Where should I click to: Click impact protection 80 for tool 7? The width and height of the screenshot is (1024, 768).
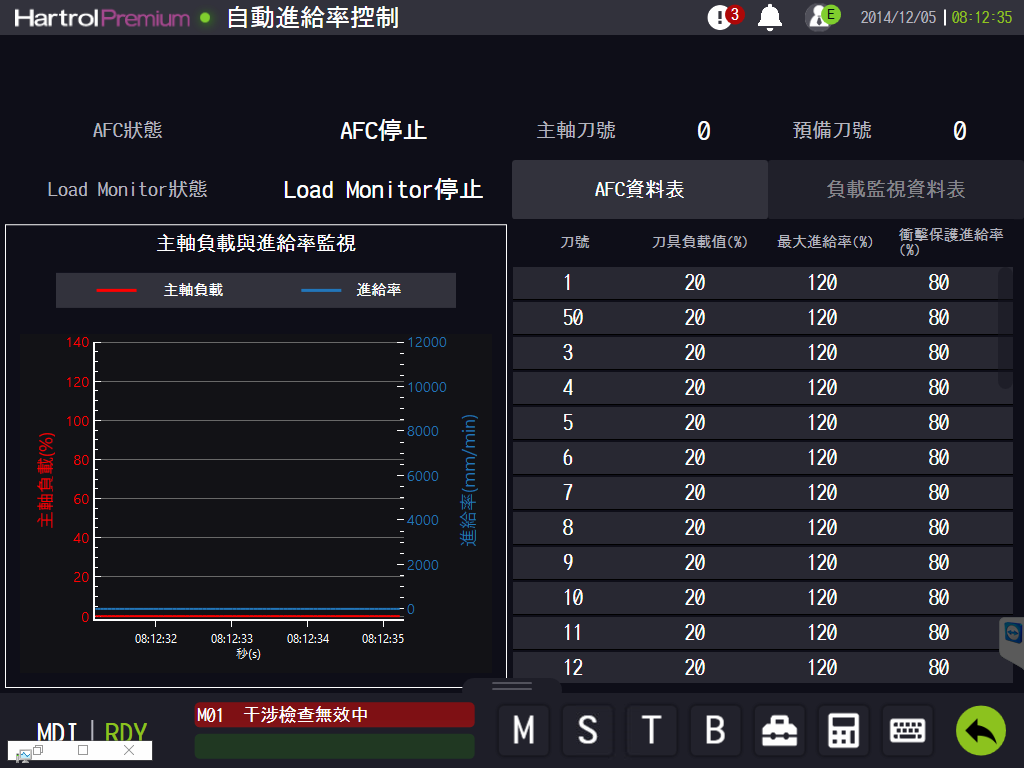tap(938, 492)
